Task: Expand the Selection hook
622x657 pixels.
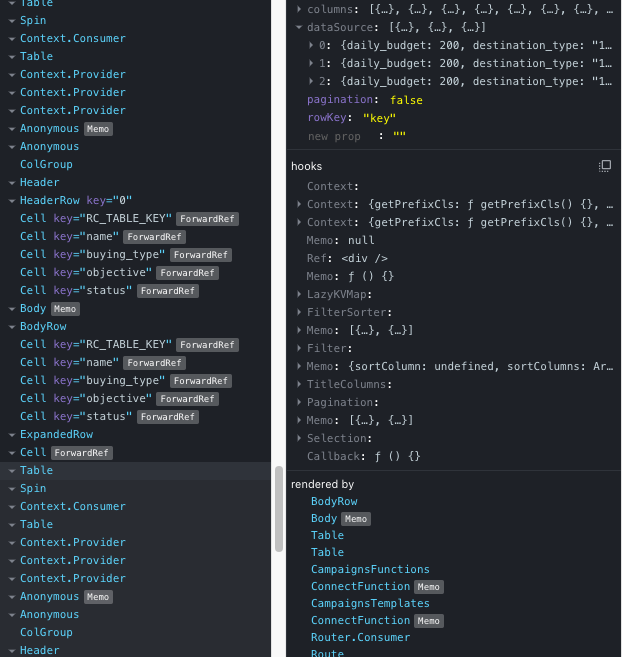Action: [299, 438]
